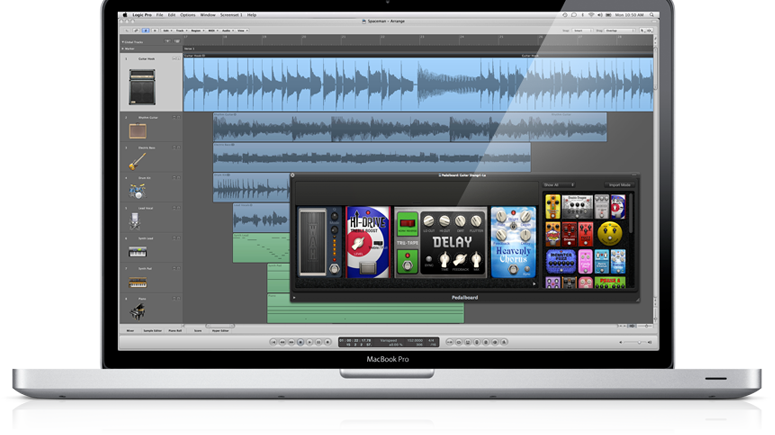Select the Drum Kit track icon

point(137,191)
